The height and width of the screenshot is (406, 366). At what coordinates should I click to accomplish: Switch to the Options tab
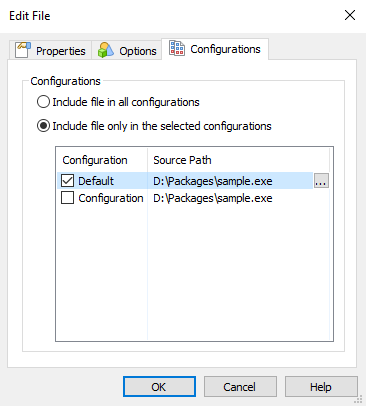127,50
